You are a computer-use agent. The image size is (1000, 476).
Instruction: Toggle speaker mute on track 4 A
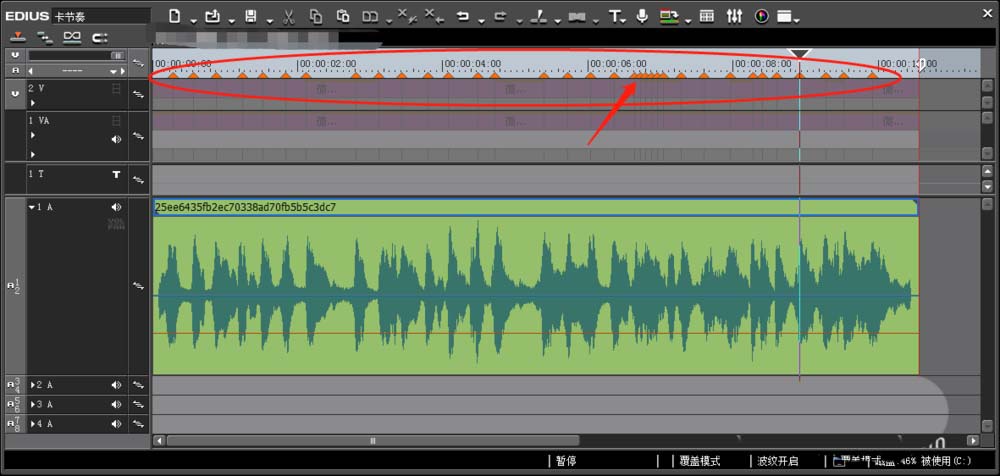pyautogui.click(x=116, y=424)
